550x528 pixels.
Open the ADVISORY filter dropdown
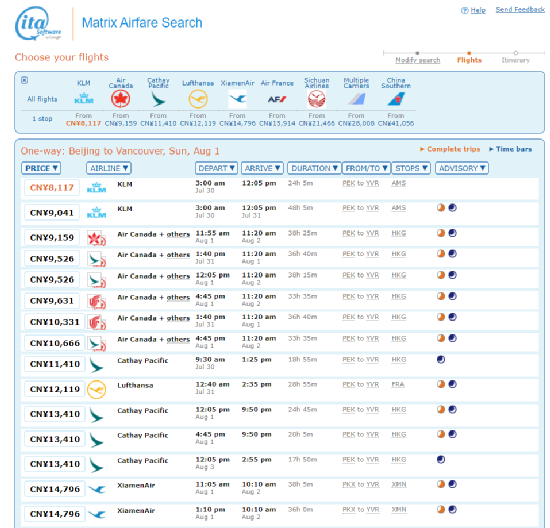462,168
